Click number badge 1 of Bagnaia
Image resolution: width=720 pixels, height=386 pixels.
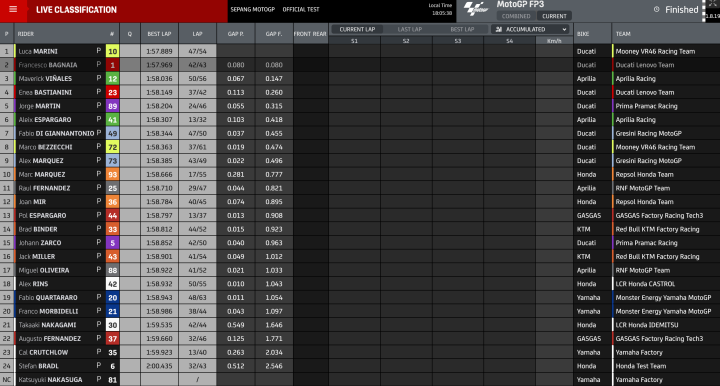(x=112, y=65)
